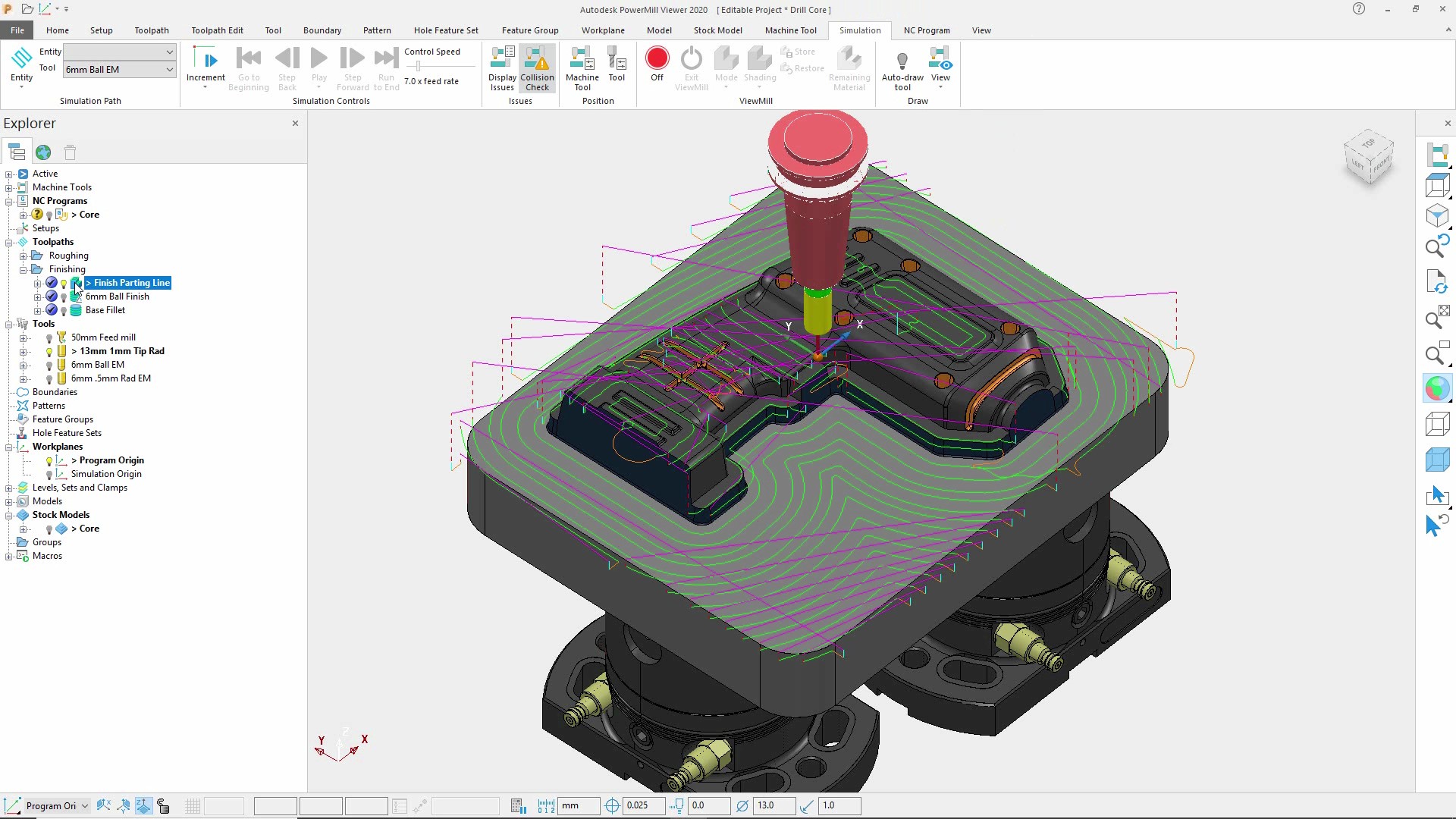Select the Remaining Material icon
The height and width of the screenshot is (819, 1456).
(849, 67)
